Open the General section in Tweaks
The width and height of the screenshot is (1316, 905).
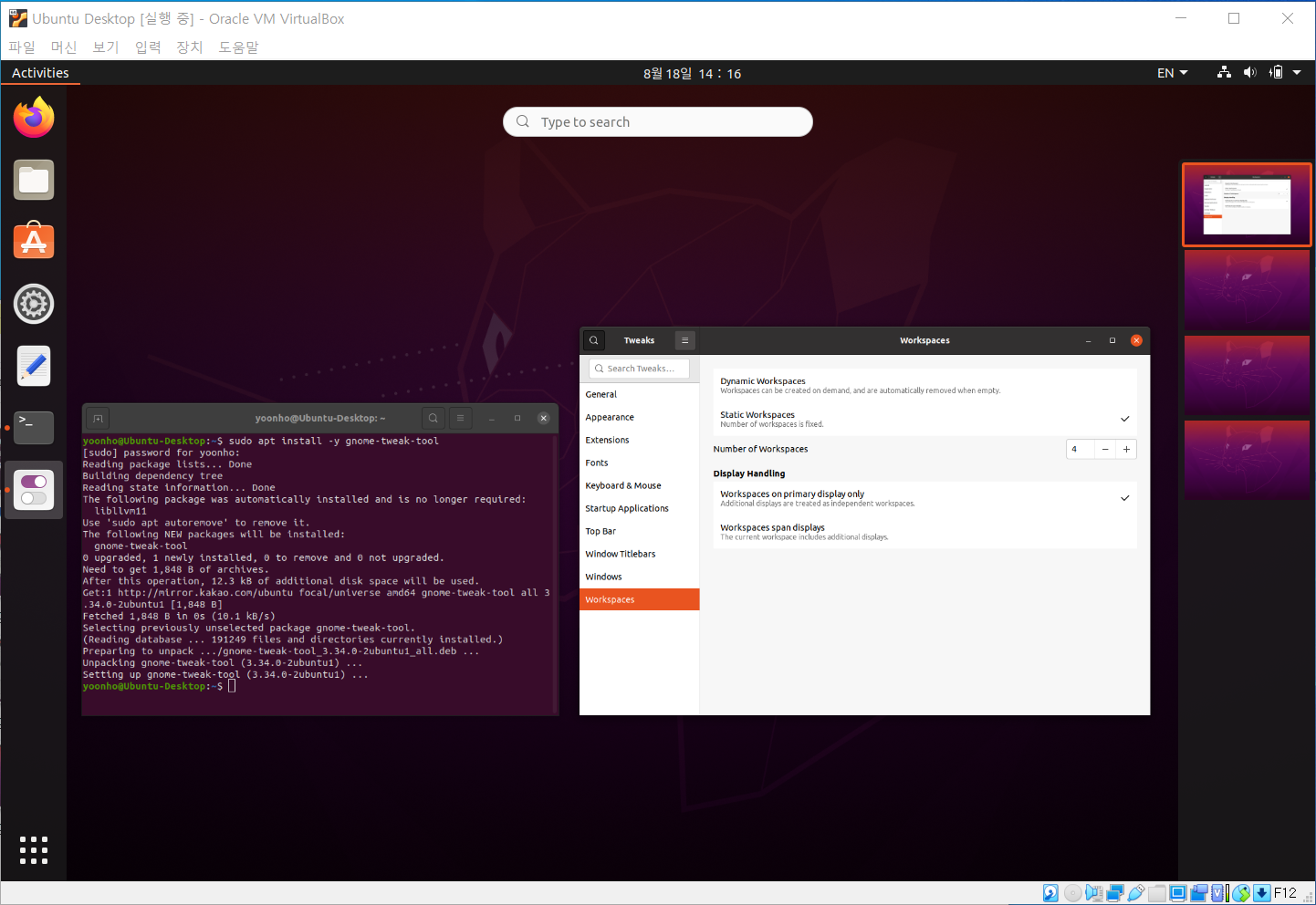(640, 394)
